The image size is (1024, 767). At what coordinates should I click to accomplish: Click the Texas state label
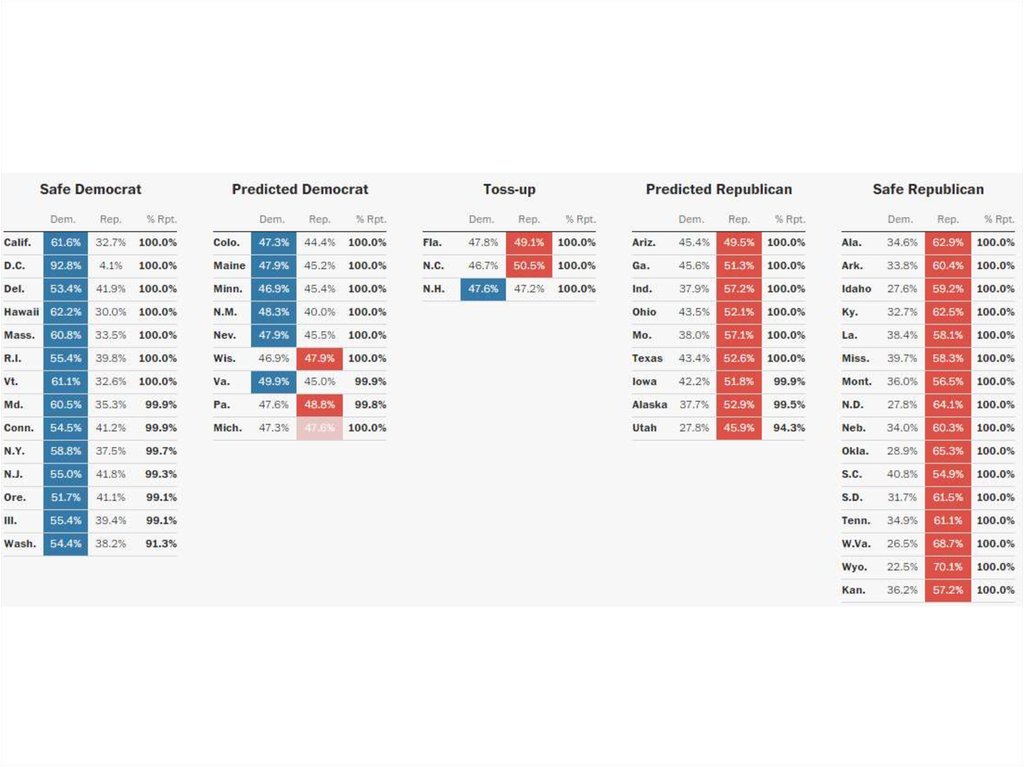646,358
